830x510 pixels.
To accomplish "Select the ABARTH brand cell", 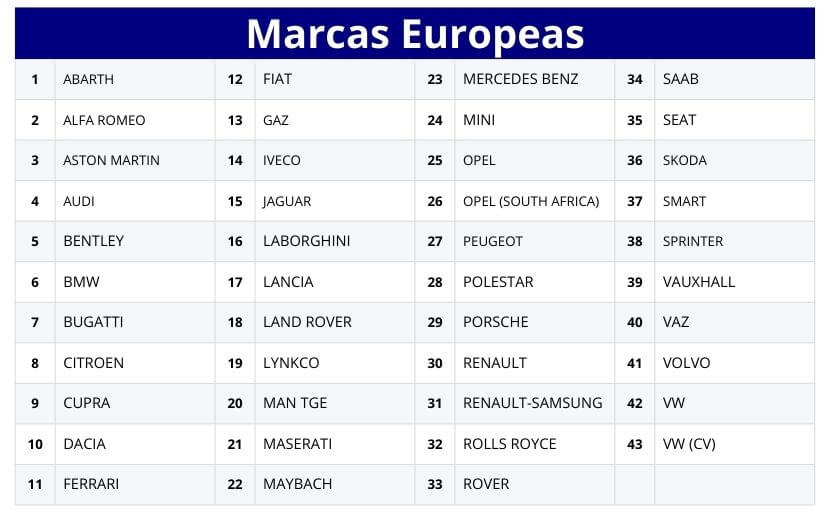I will click(89, 79).
